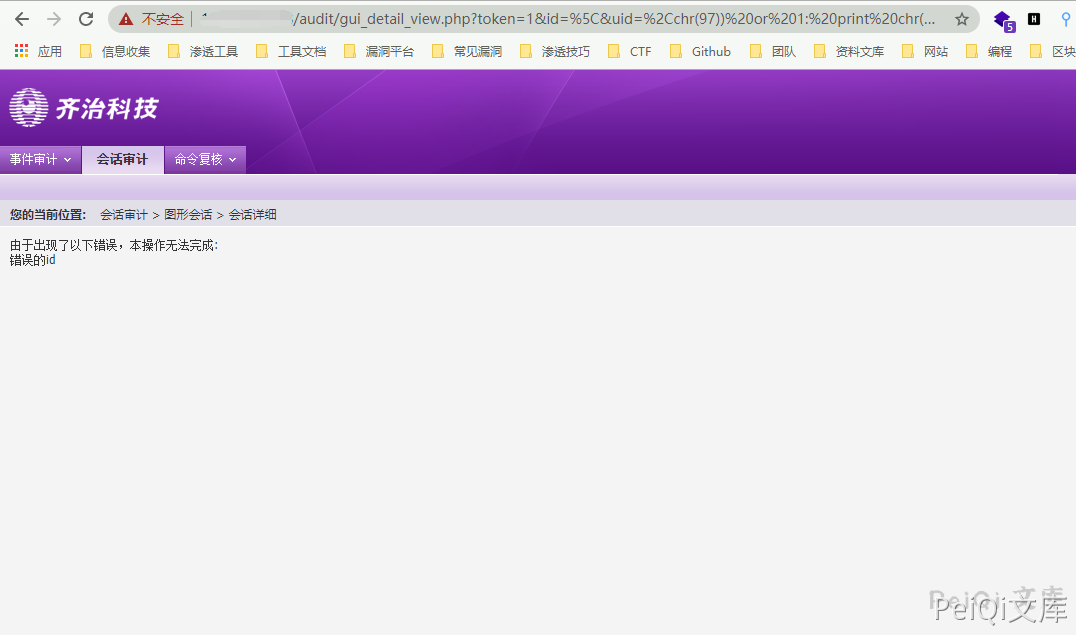Click 图形会话 in the breadcrumb path

[188, 215]
